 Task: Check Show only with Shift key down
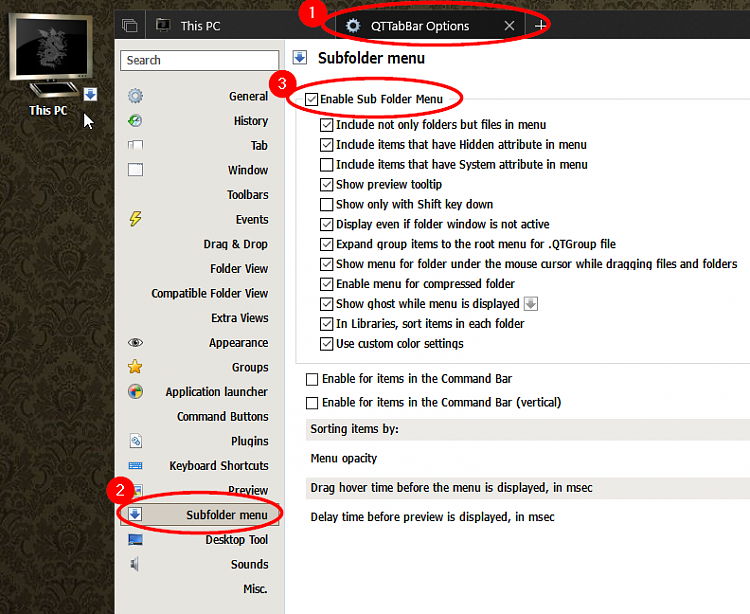pyautogui.click(x=327, y=205)
